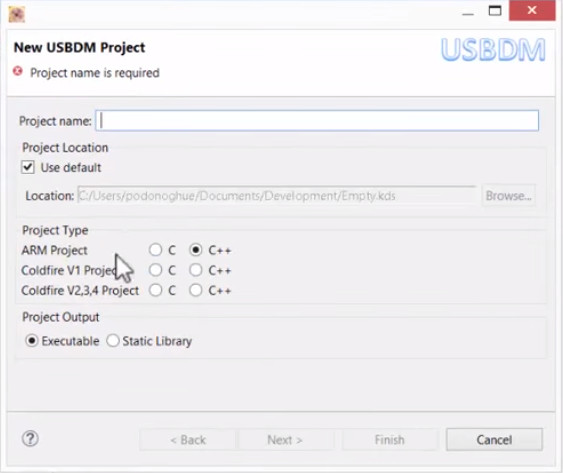Click the application icon in title bar
The height and width of the screenshot is (473, 563).
pyautogui.click(x=17, y=14)
